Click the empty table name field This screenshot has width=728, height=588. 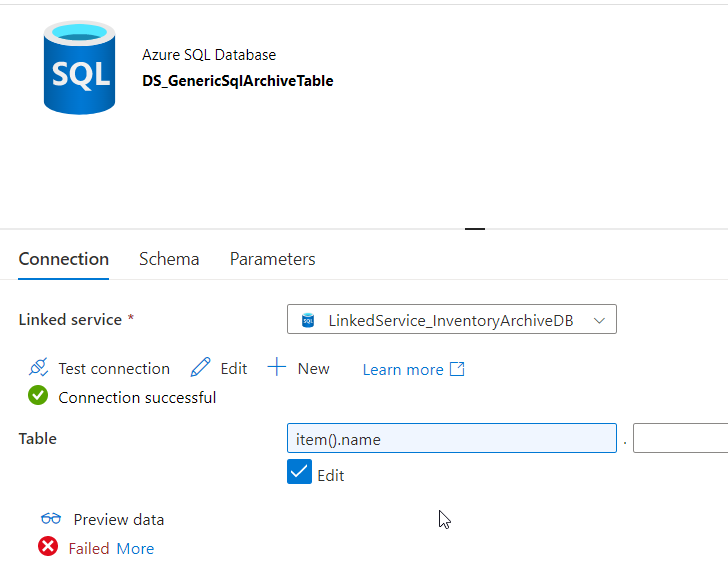[x=680, y=438]
